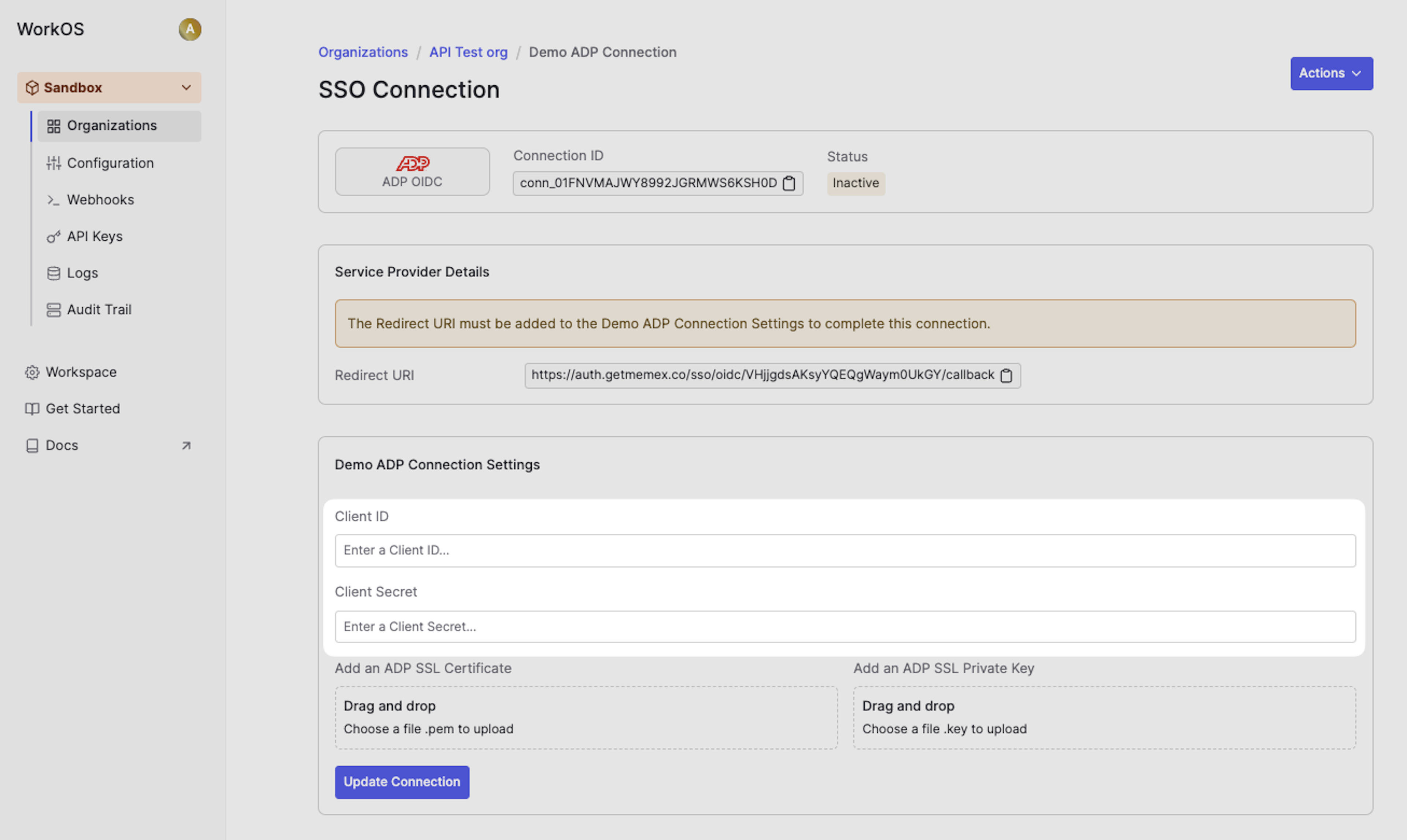Copy the Connection ID clipboard icon
This screenshot has height=840, width=1407.
coord(789,184)
